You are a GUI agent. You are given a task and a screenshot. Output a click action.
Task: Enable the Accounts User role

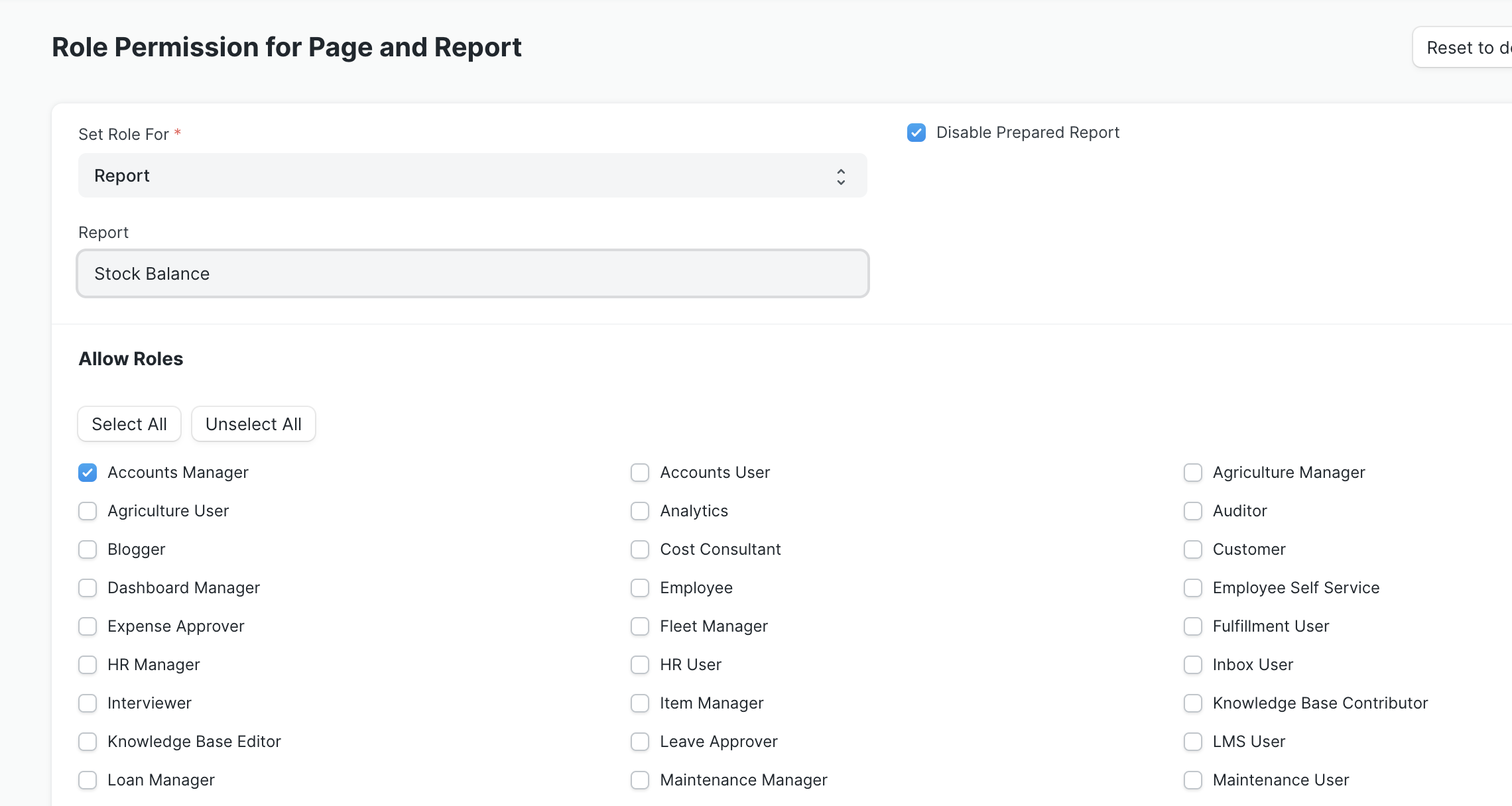tap(639, 472)
